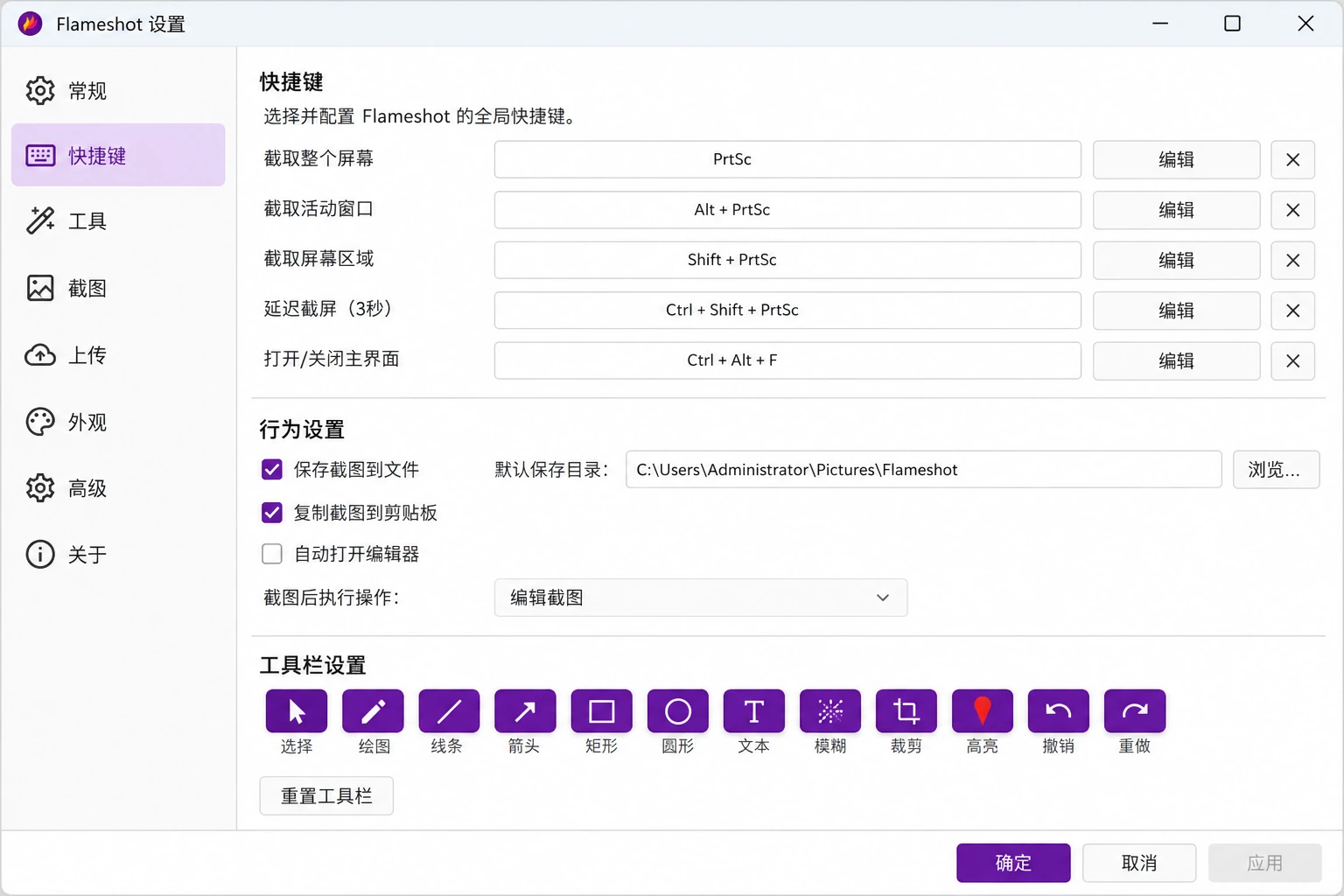Image resolution: width=1344 pixels, height=896 pixels.
Task: Select the 绘图 pencil tool icon
Action: [x=373, y=710]
